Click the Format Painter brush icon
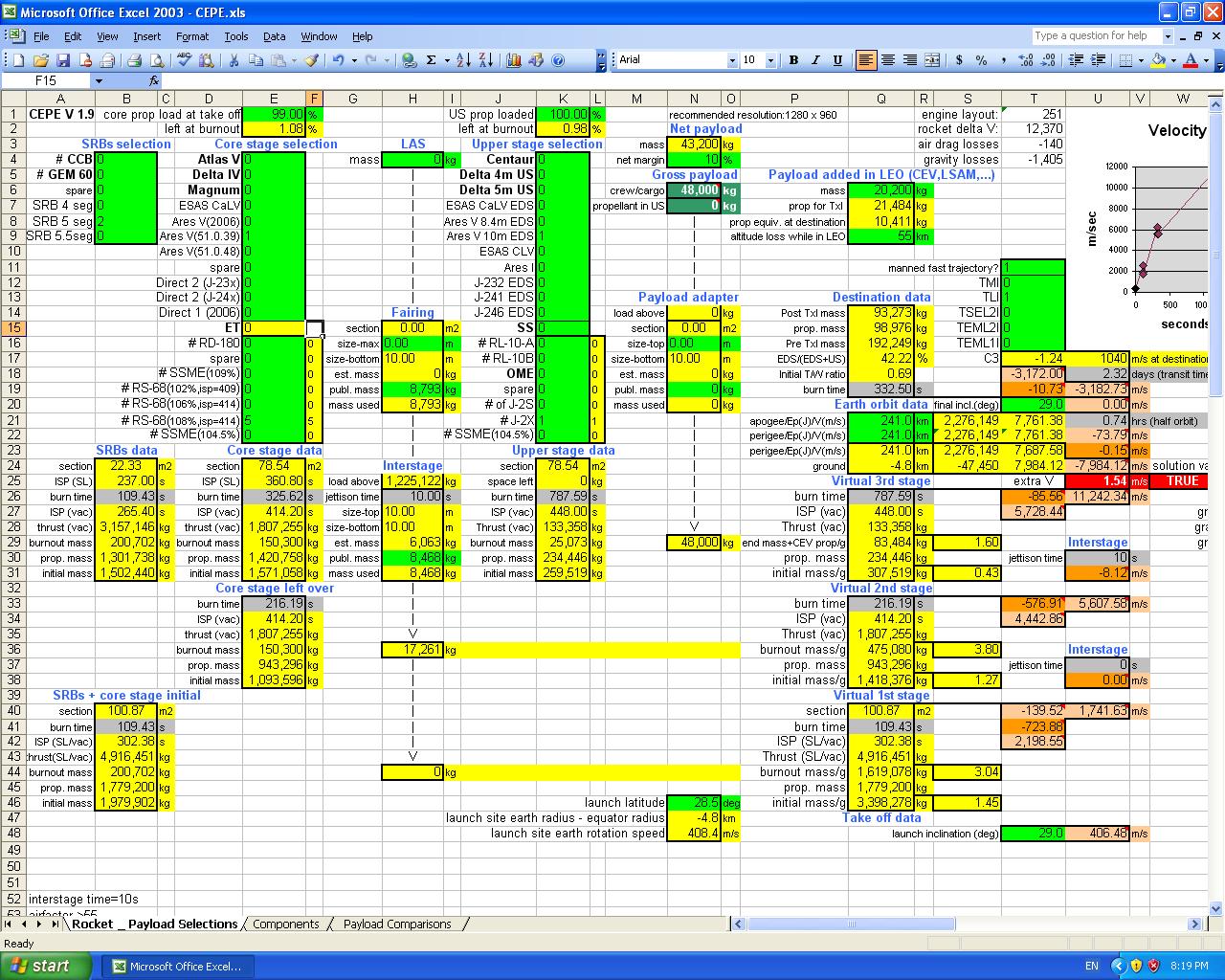The image size is (1225, 980). coord(311,60)
